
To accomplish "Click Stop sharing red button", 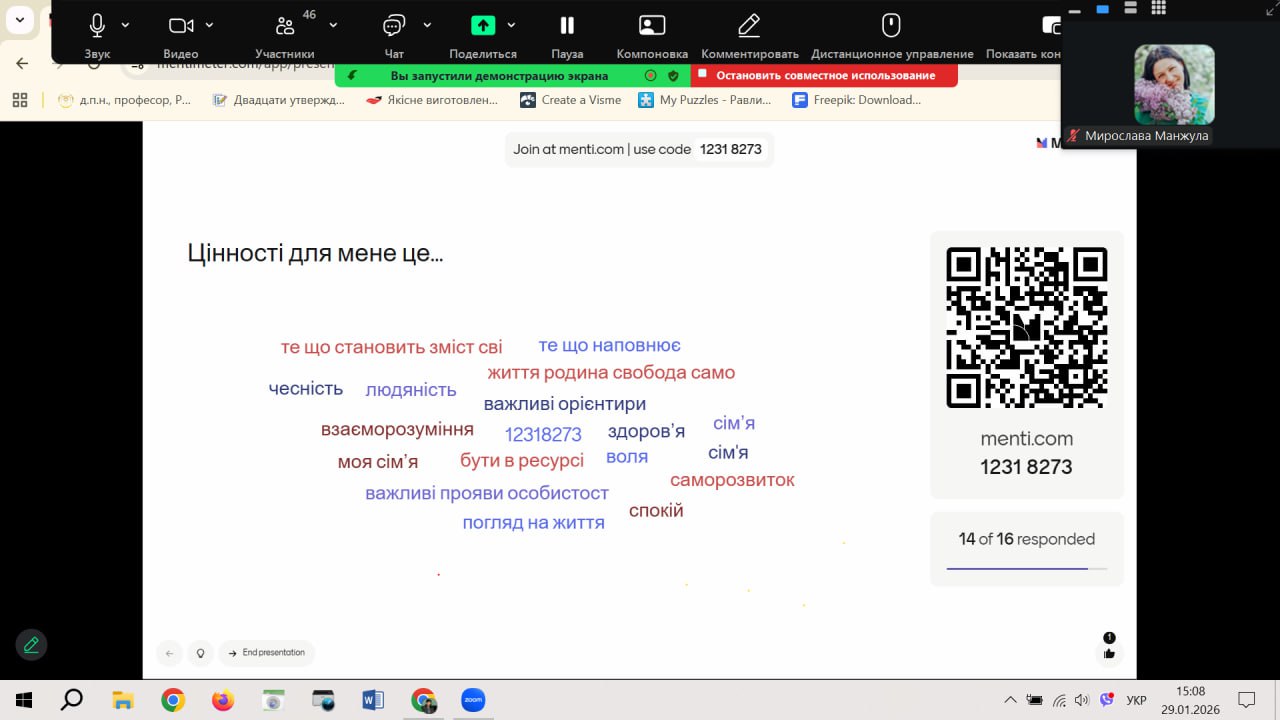I will tap(824, 75).
